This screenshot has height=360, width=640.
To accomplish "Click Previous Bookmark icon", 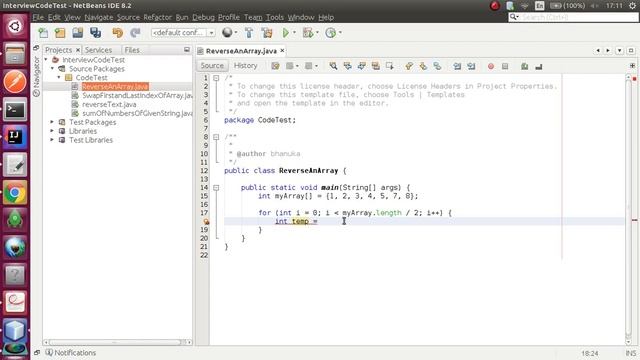I will (409, 66).
